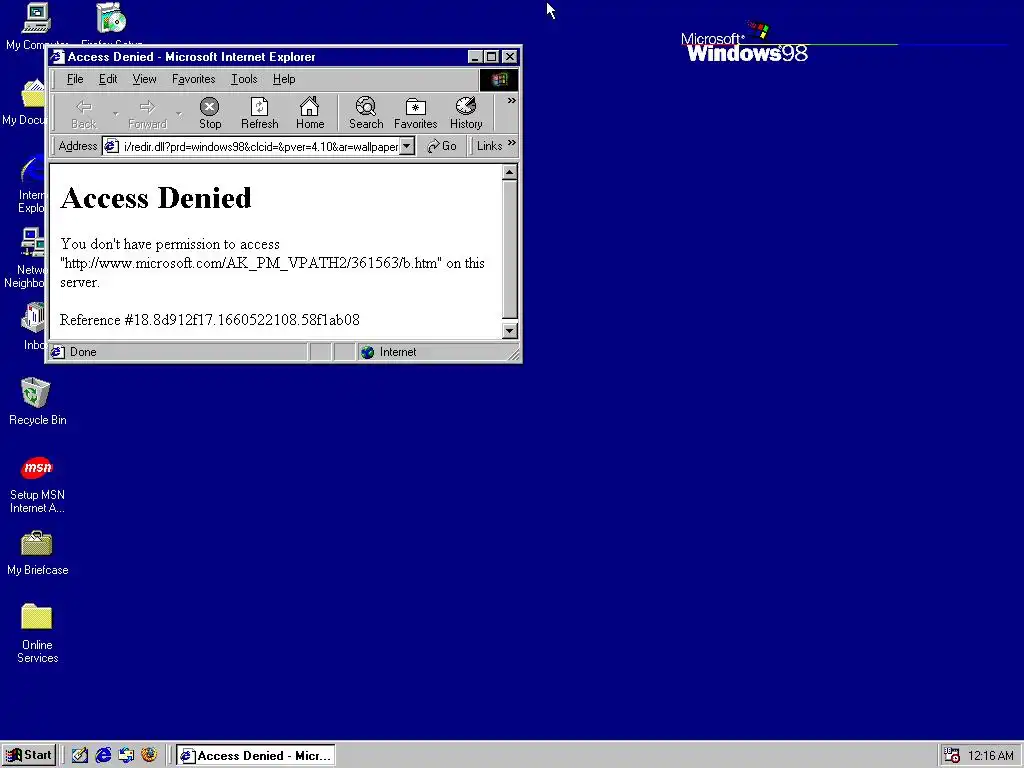Go to the Home page button
1024x768 pixels.
(x=310, y=113)
